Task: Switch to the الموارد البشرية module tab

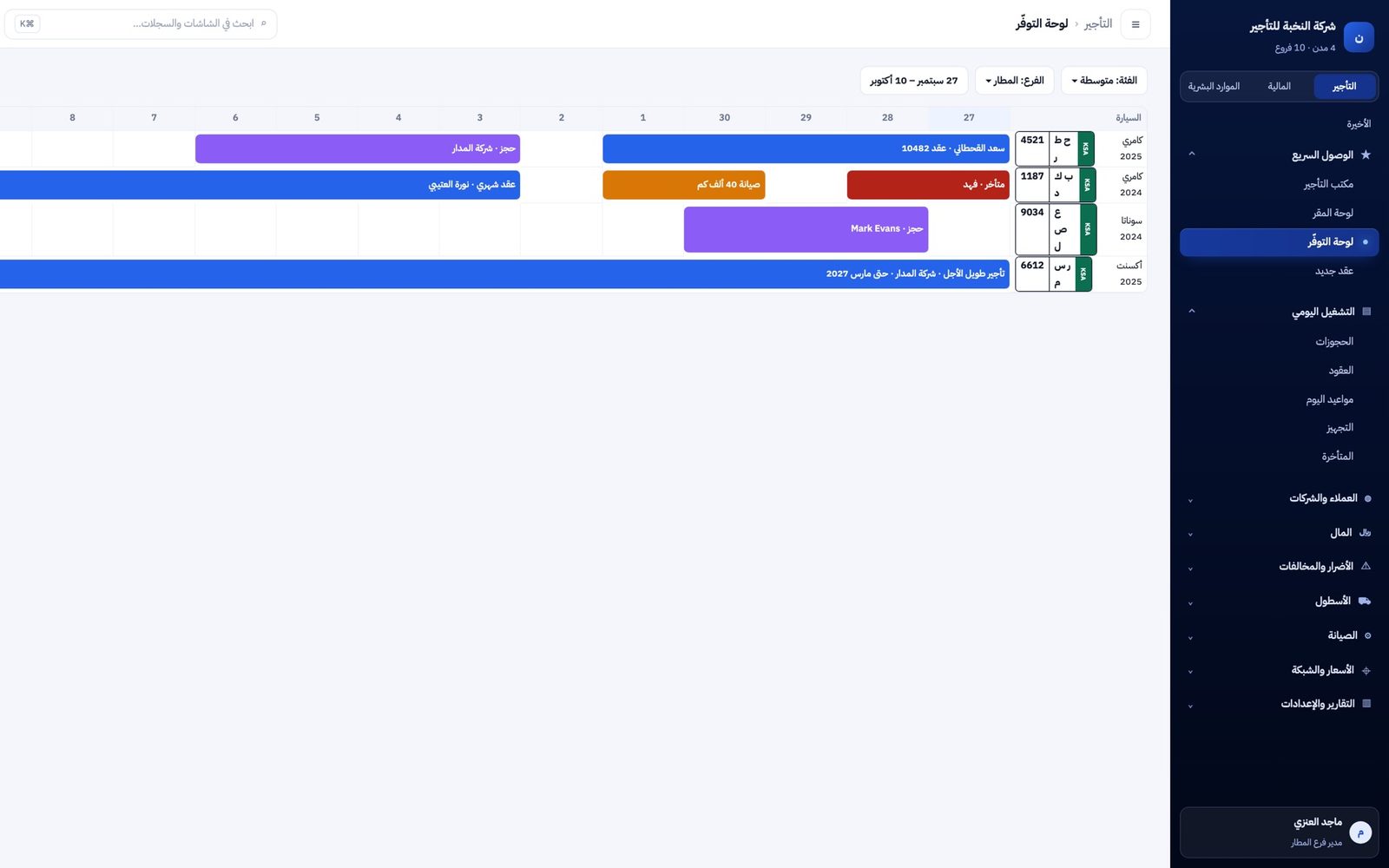Action: [x=1214, y=86]
